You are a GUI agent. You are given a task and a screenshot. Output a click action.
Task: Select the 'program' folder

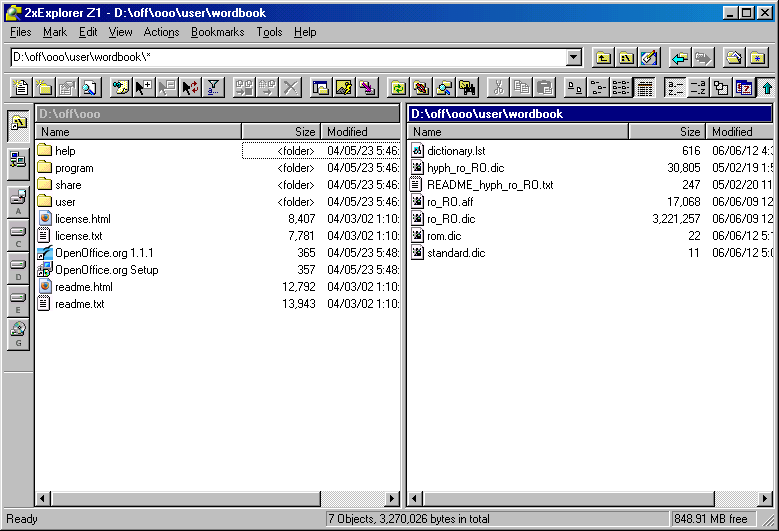pos(74,168)
